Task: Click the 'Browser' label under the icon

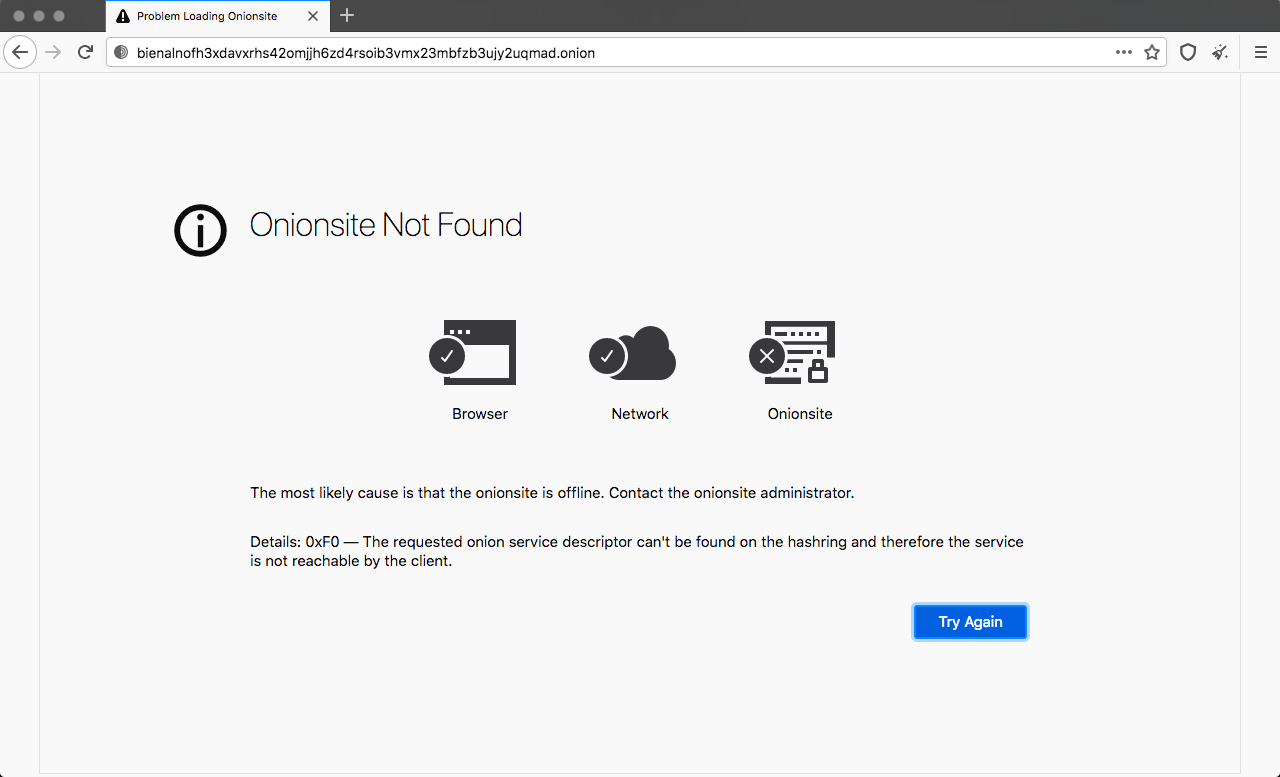Action: [x=480, y=414]
